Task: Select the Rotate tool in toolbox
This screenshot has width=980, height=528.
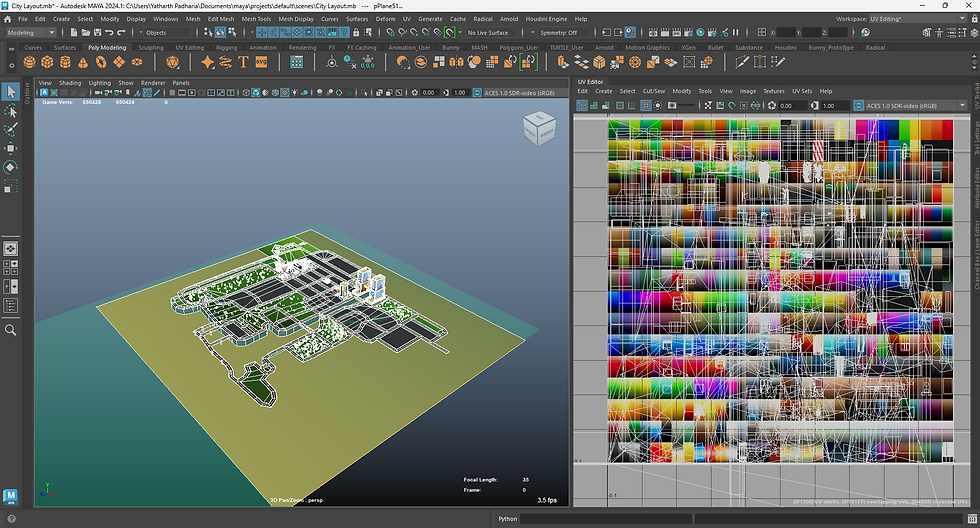Action: coord(11,167)
